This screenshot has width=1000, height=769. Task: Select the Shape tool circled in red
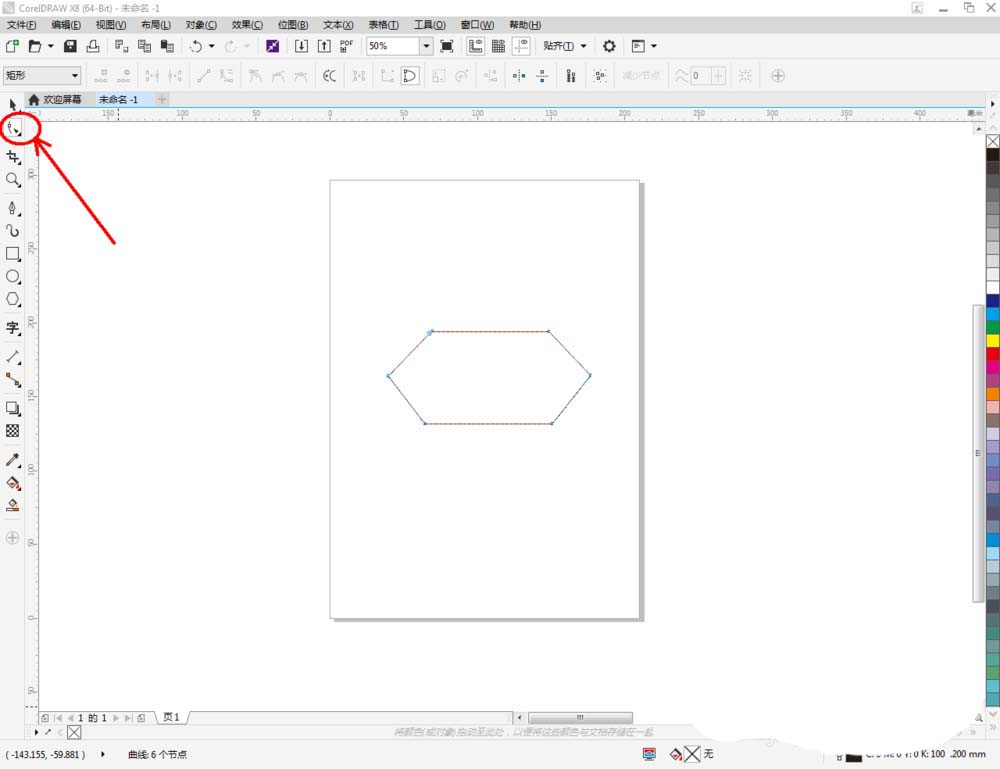click(x=14, y=129)
